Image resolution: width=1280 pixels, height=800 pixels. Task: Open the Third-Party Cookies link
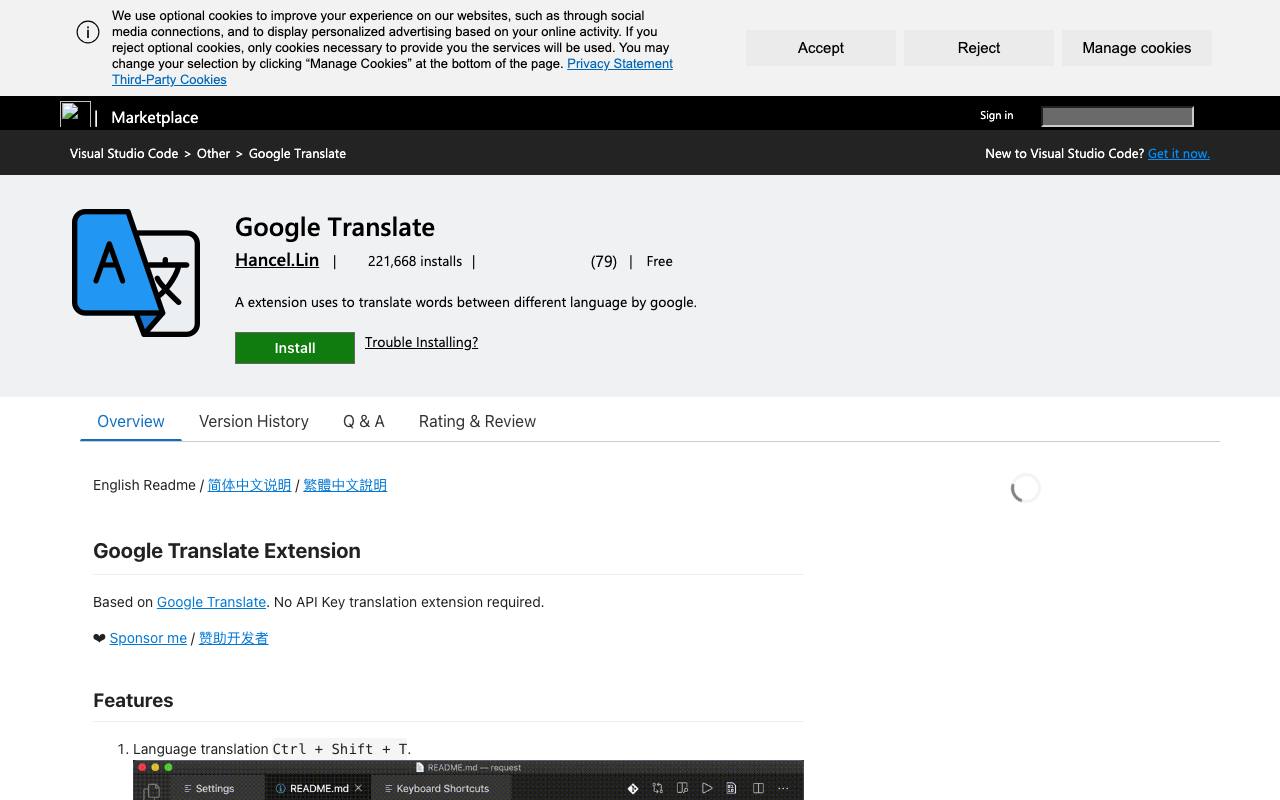click(169, 79)
